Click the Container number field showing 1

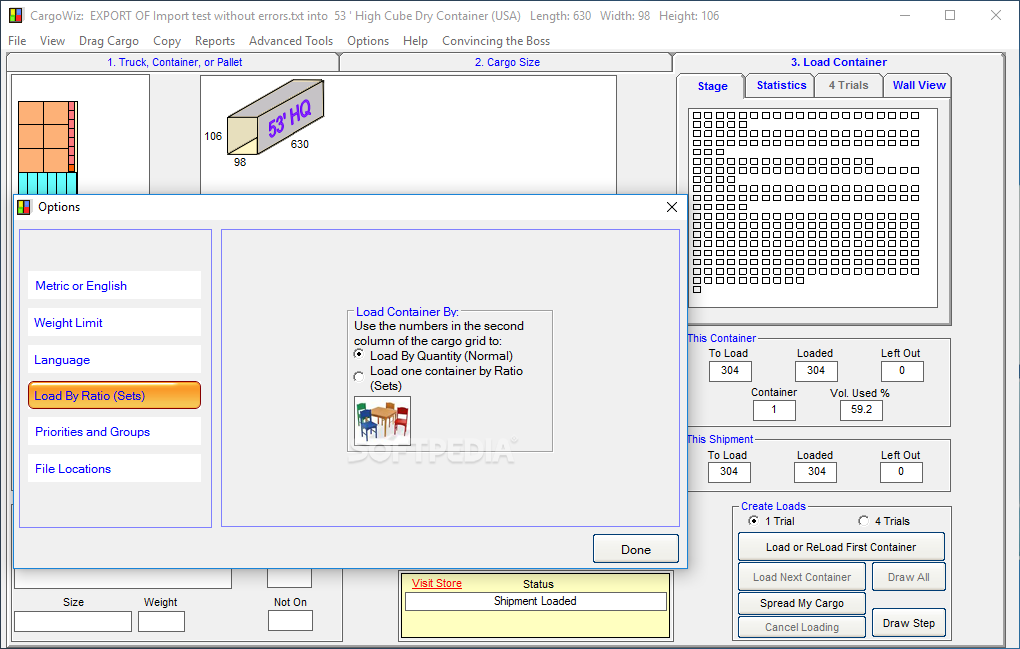[x=773, y=410]
